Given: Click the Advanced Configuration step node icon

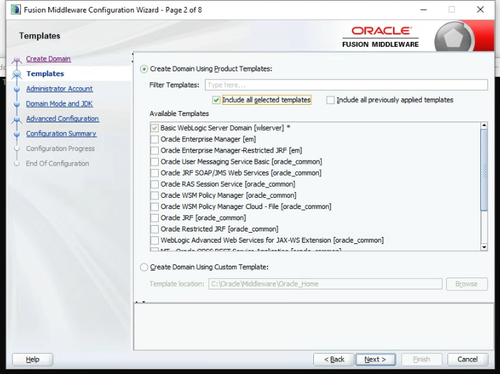Looking at the screenshot, I should (x=17, y=119).
